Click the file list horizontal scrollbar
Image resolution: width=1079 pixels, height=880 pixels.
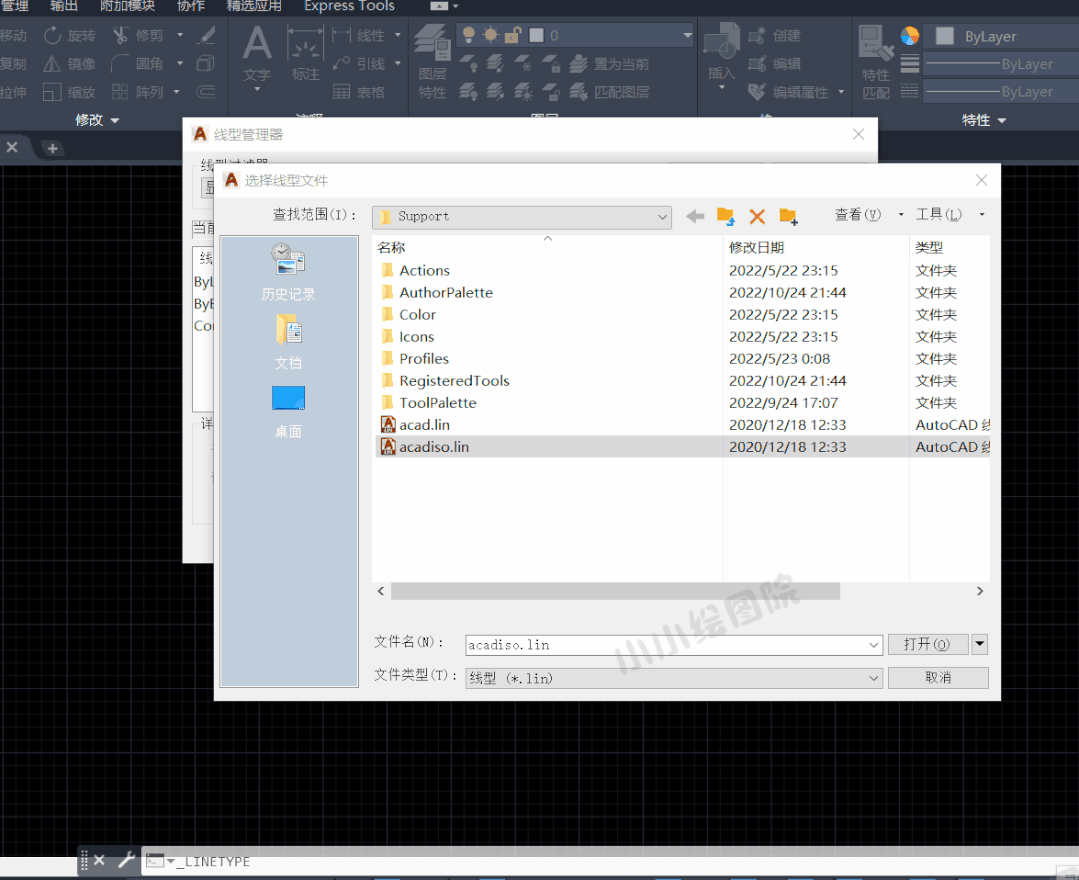pyautogui.click(x=615, y=591)
